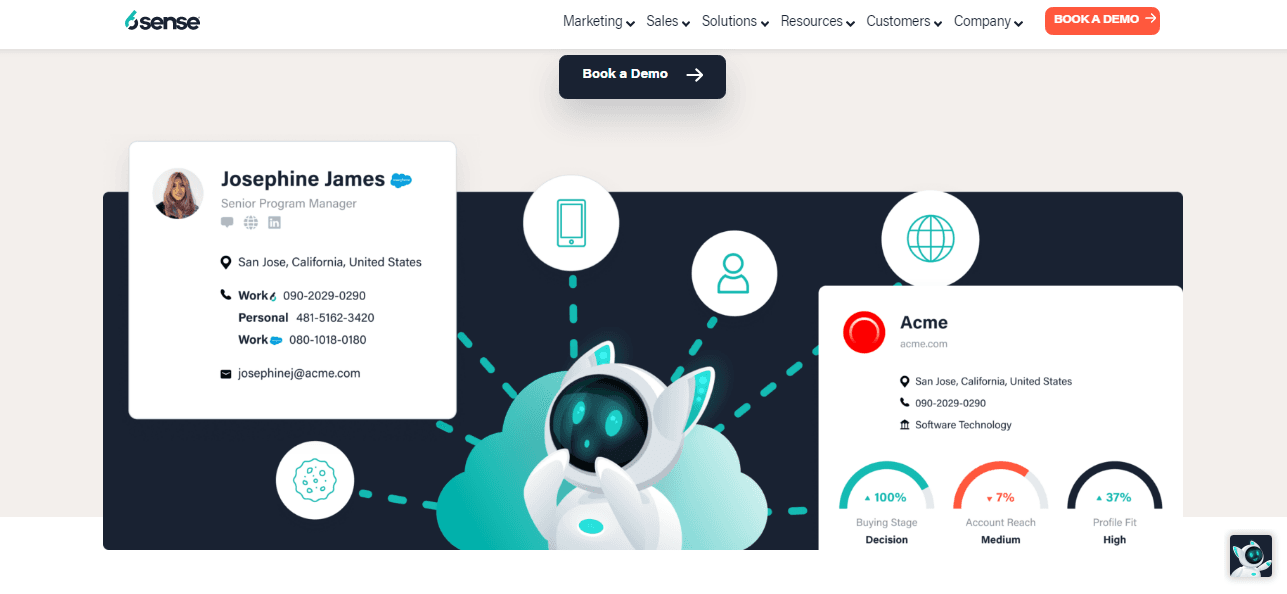Click the red Acme company logo
Image resolution: width=1287 pixels, height=594 pixels.
864,332
